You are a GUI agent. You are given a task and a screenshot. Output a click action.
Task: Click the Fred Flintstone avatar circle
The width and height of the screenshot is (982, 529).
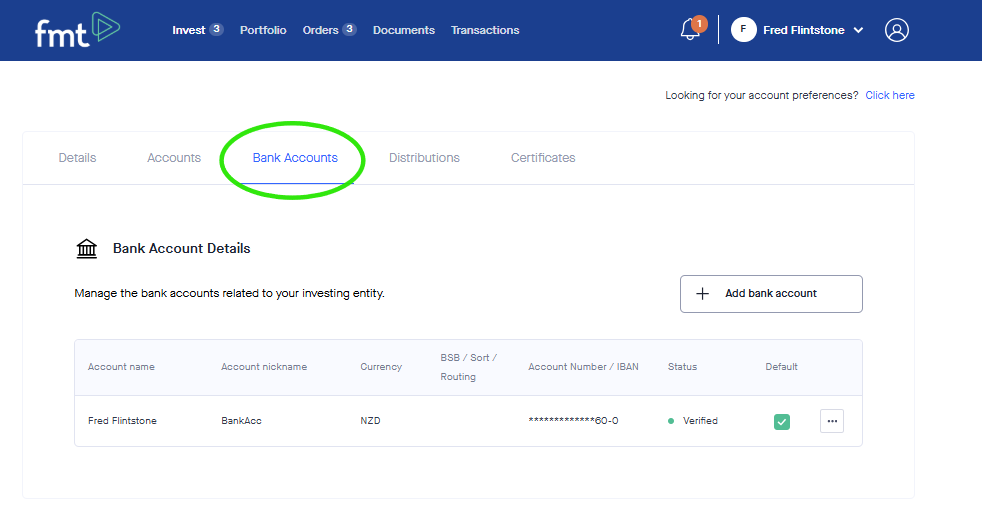(743, 30)
